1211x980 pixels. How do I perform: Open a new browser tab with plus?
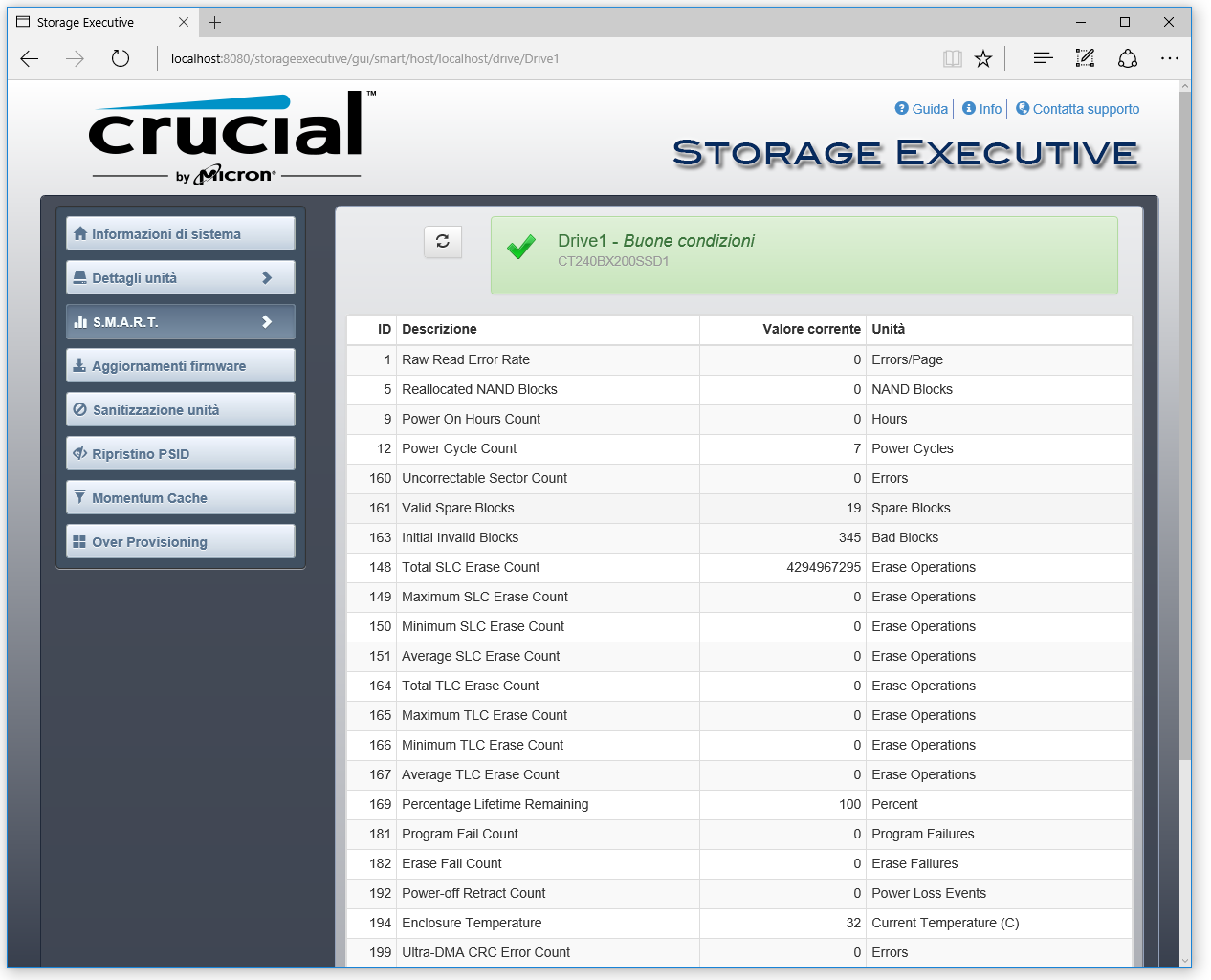[x=215, y=22]
